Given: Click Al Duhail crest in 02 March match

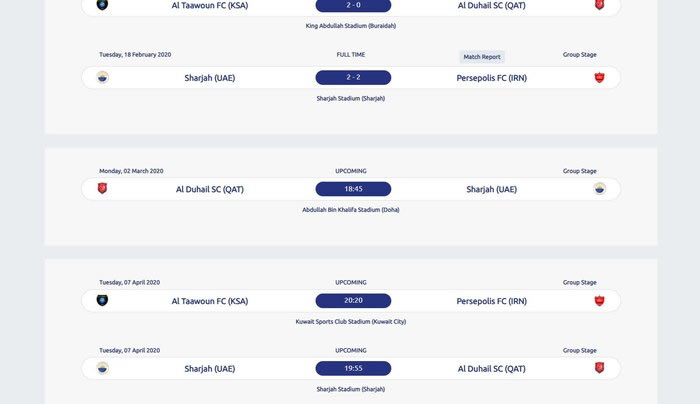Looking at the screenshot, I should coord(102,188).
